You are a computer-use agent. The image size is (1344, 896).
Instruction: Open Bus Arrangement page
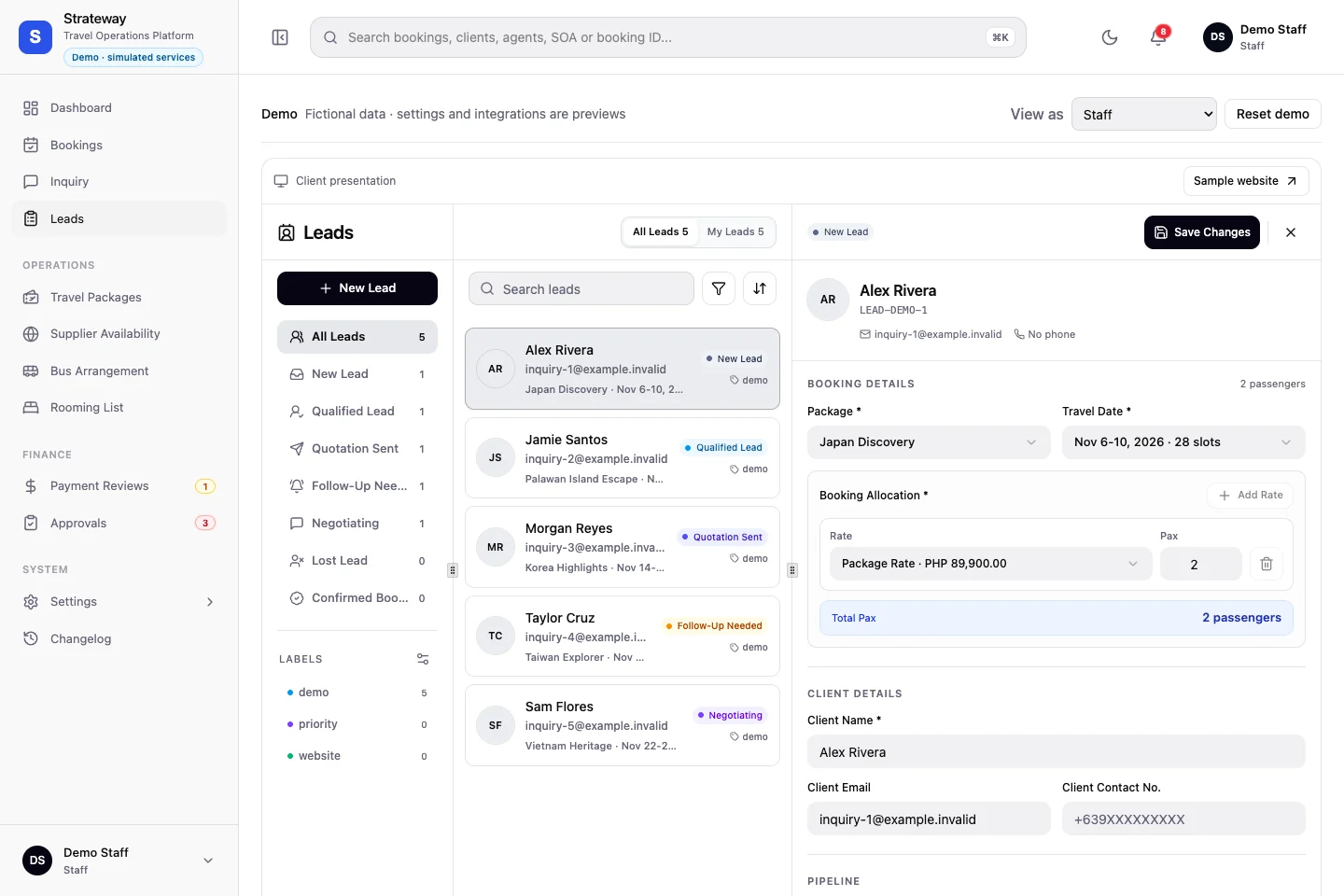[119, 371]
